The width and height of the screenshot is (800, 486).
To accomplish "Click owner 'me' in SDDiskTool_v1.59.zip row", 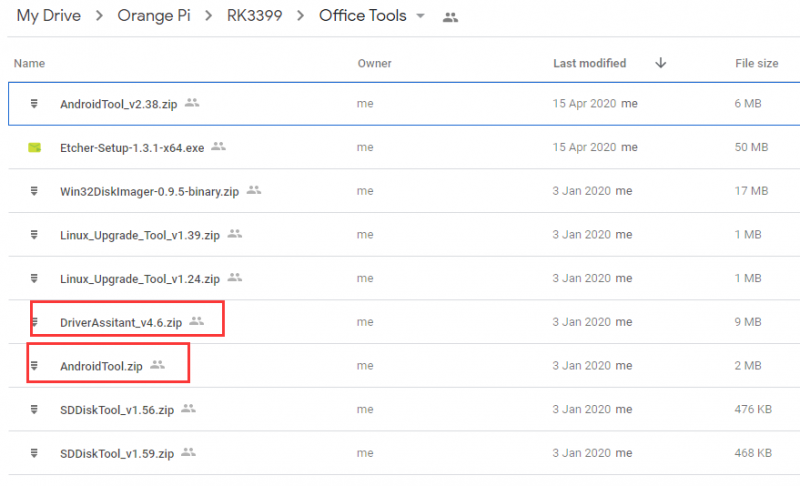I will click(365, 453).
